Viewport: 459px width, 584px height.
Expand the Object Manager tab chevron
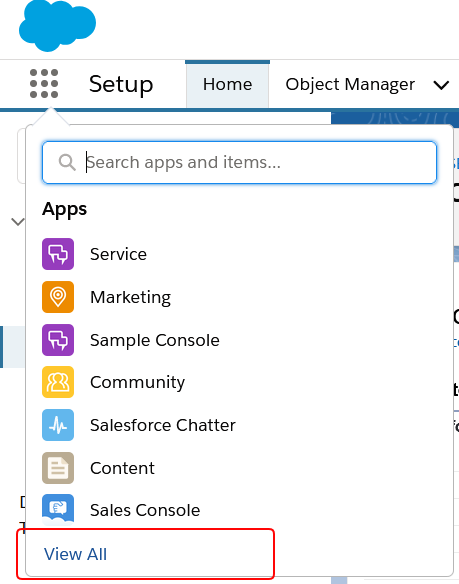441,85
